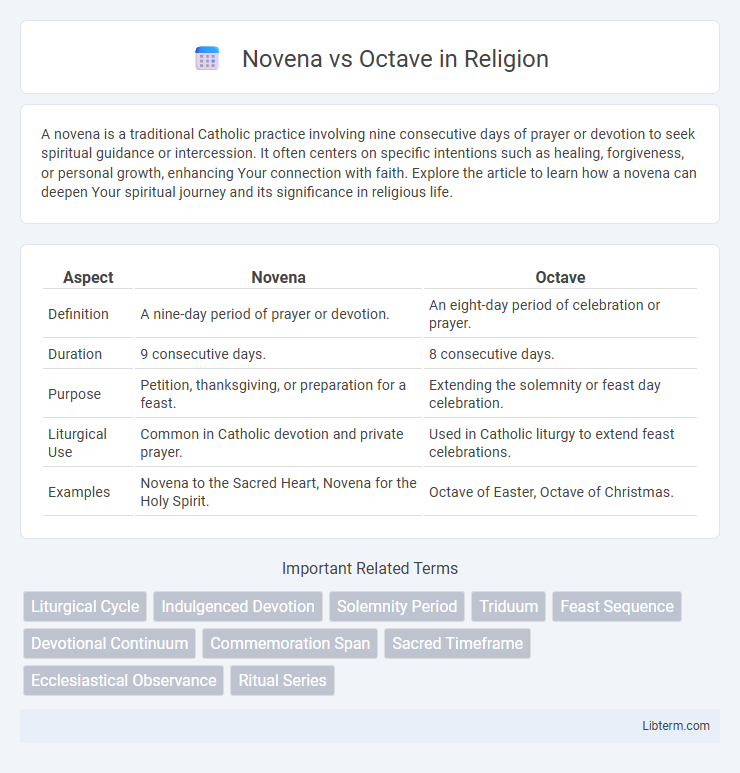The width and height of the screenshot is (740, 773).
Task: Click the 'Novena' column header
Action: click(x=279, y=278)
